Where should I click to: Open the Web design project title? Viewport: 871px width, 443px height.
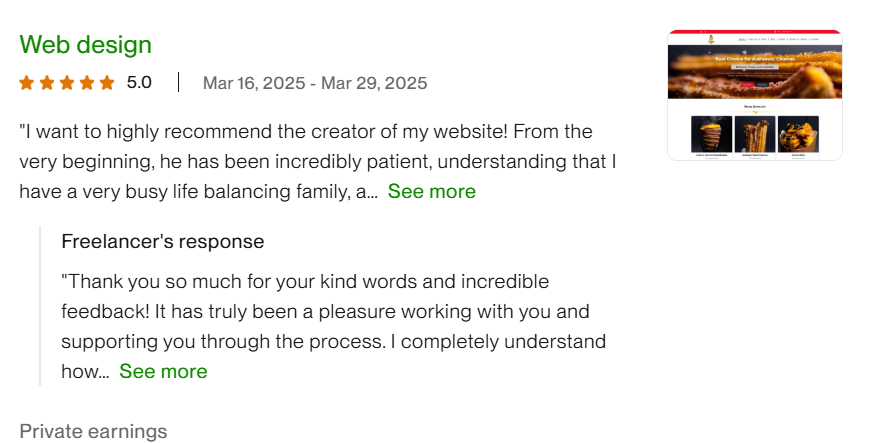tap(85, 45)
